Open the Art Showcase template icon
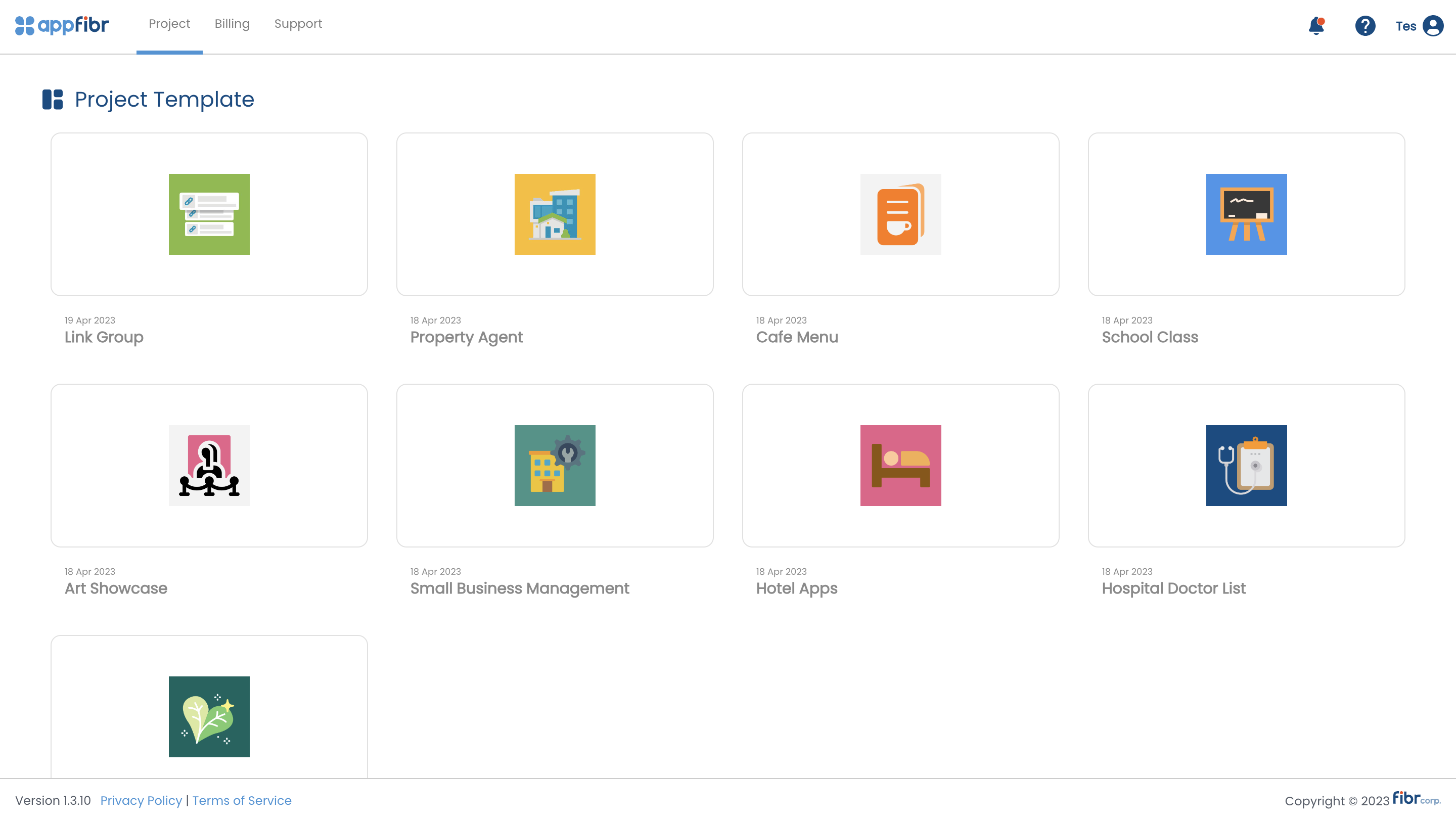The image size is (1456, 822). coord(209,465)
